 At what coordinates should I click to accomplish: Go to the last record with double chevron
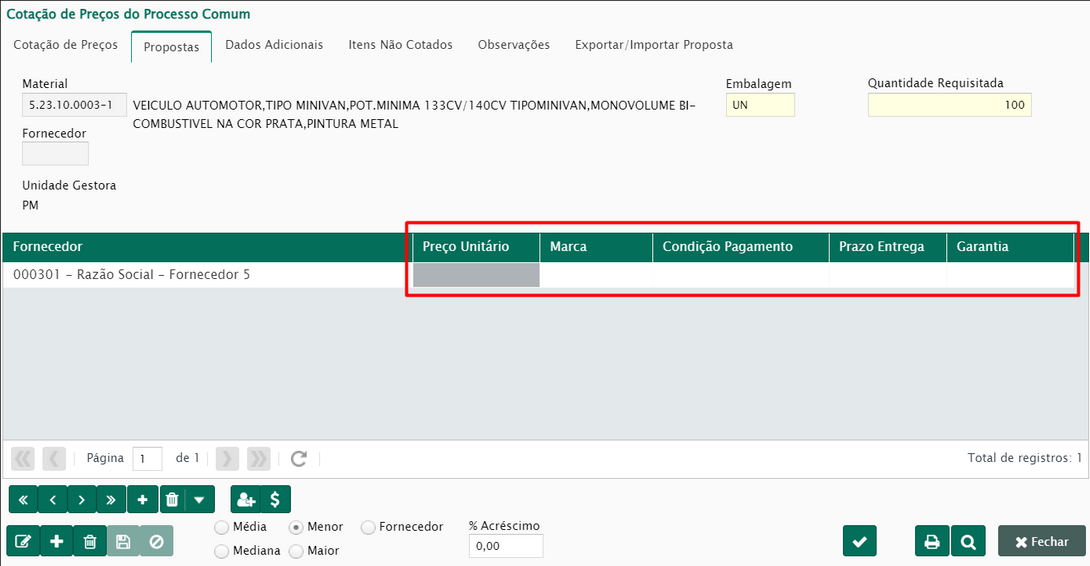[x=111, y=499]
